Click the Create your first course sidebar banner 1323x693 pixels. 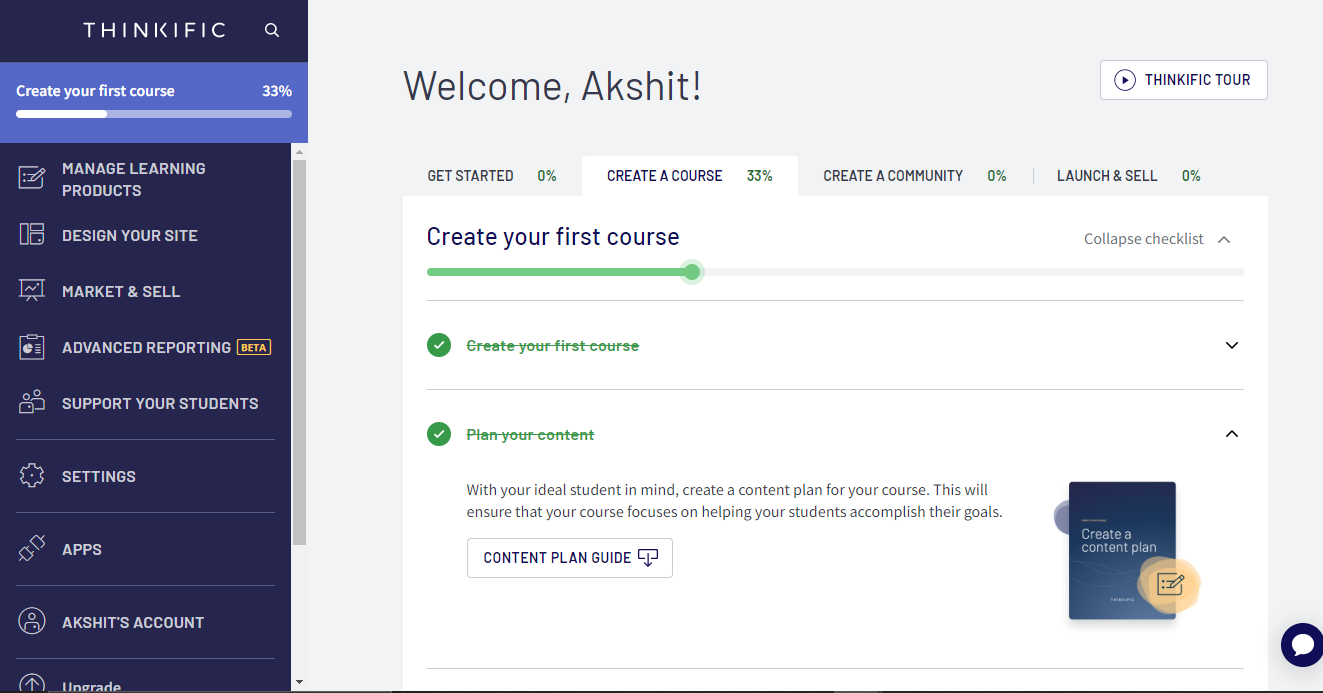154,103
